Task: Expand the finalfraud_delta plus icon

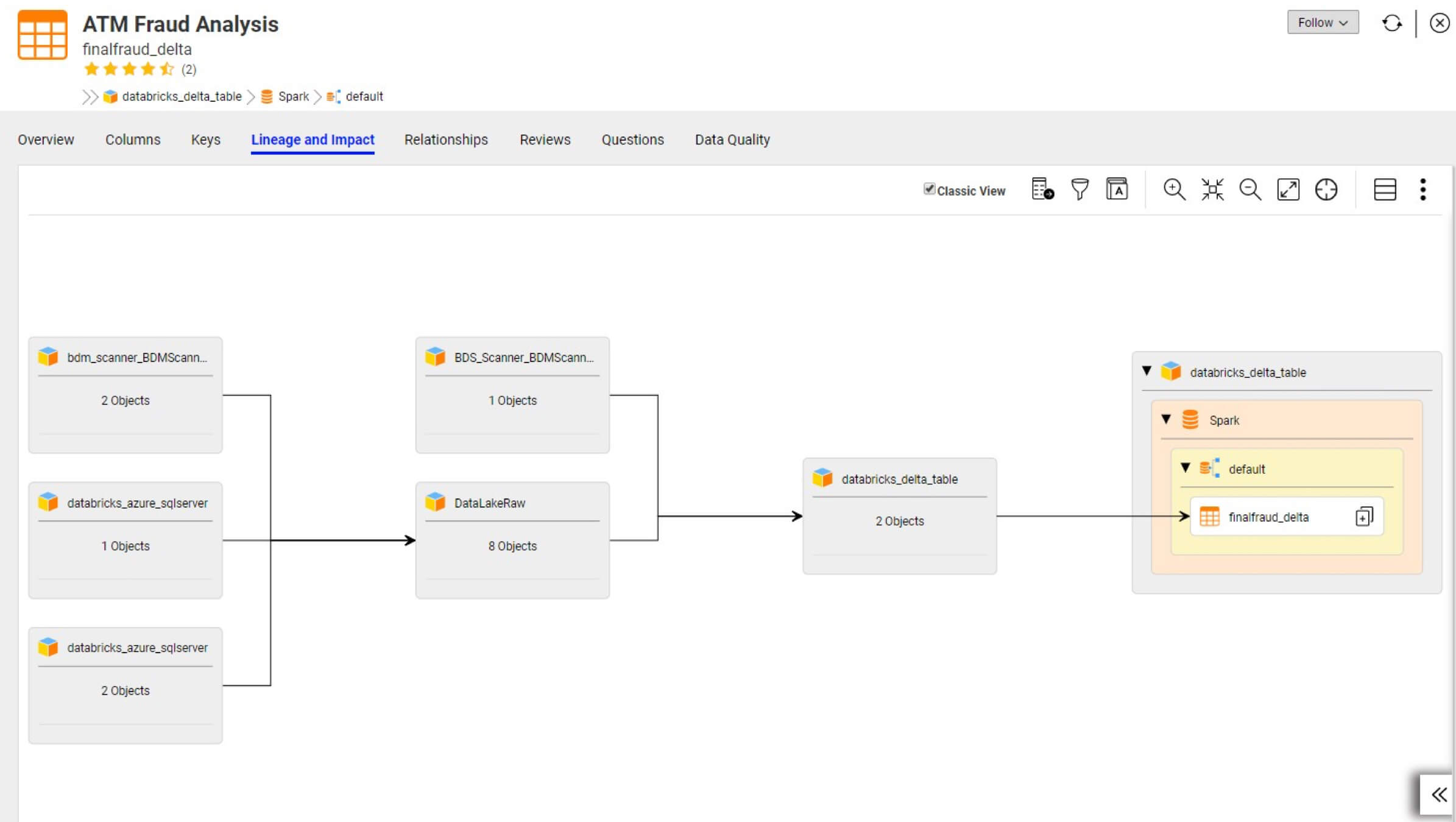Action: (x=1364, y=517)
